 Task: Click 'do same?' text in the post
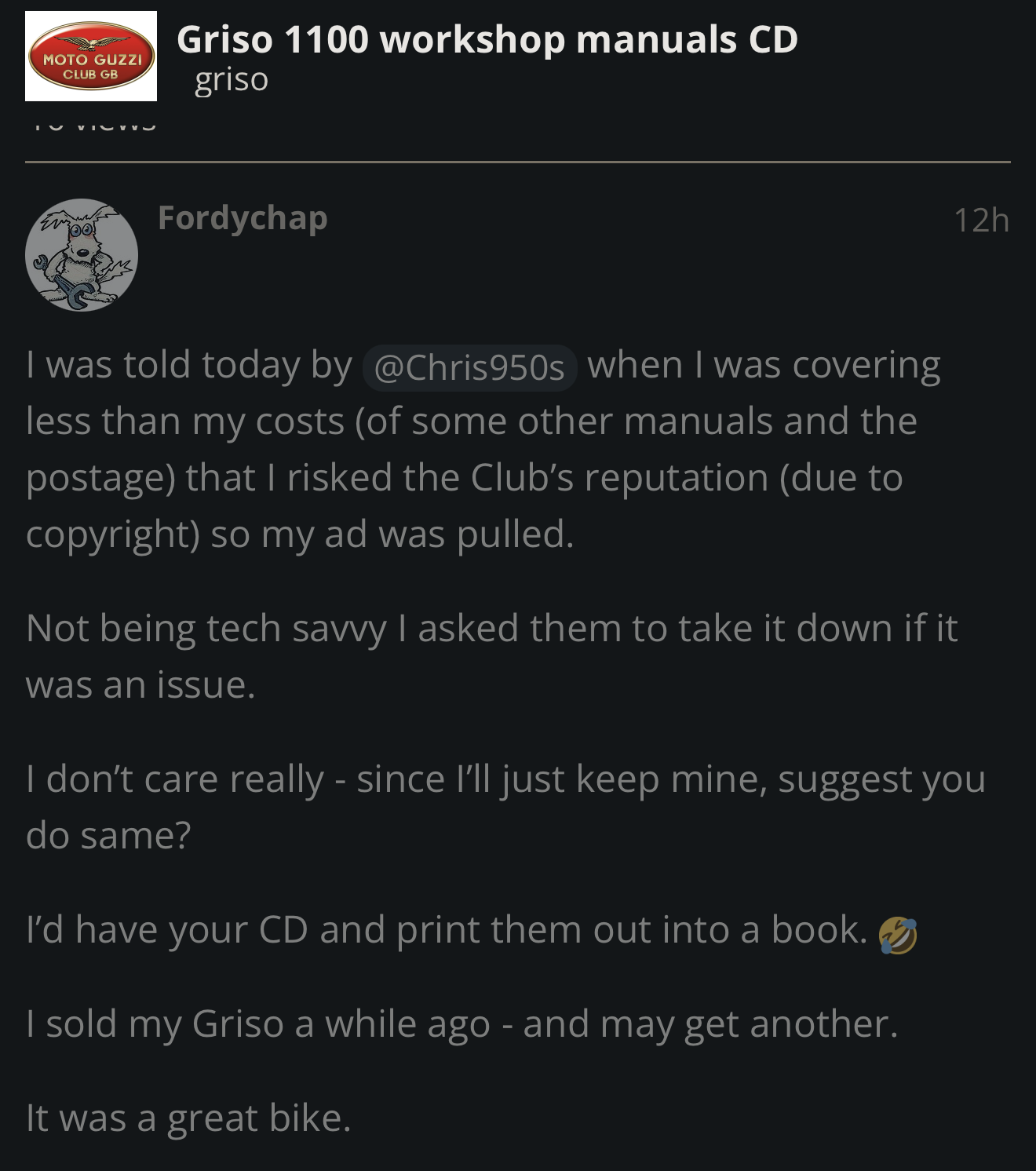tap(108, 836)
